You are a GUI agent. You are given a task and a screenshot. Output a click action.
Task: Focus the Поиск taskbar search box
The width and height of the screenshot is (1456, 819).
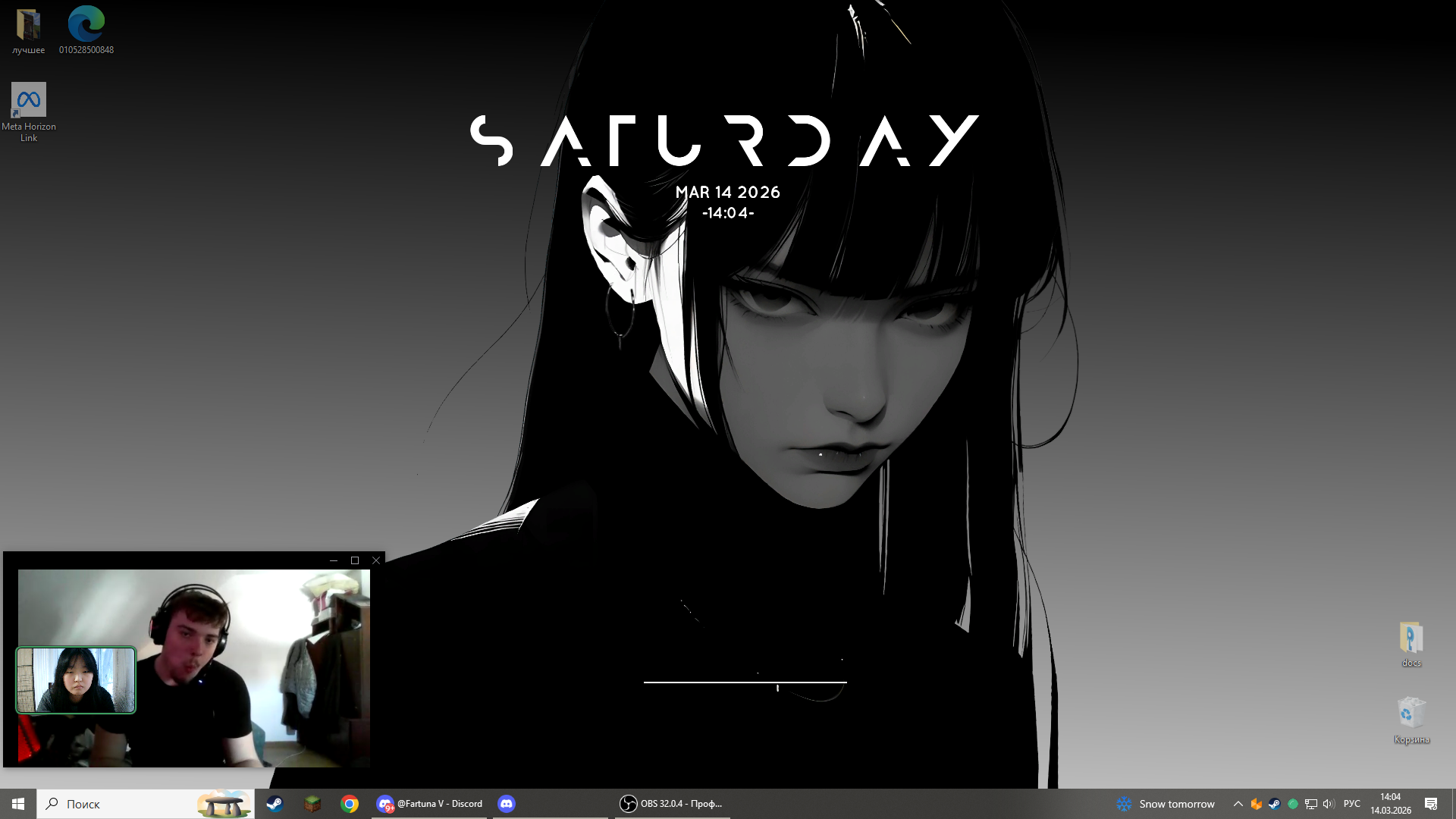coord(121,804)
